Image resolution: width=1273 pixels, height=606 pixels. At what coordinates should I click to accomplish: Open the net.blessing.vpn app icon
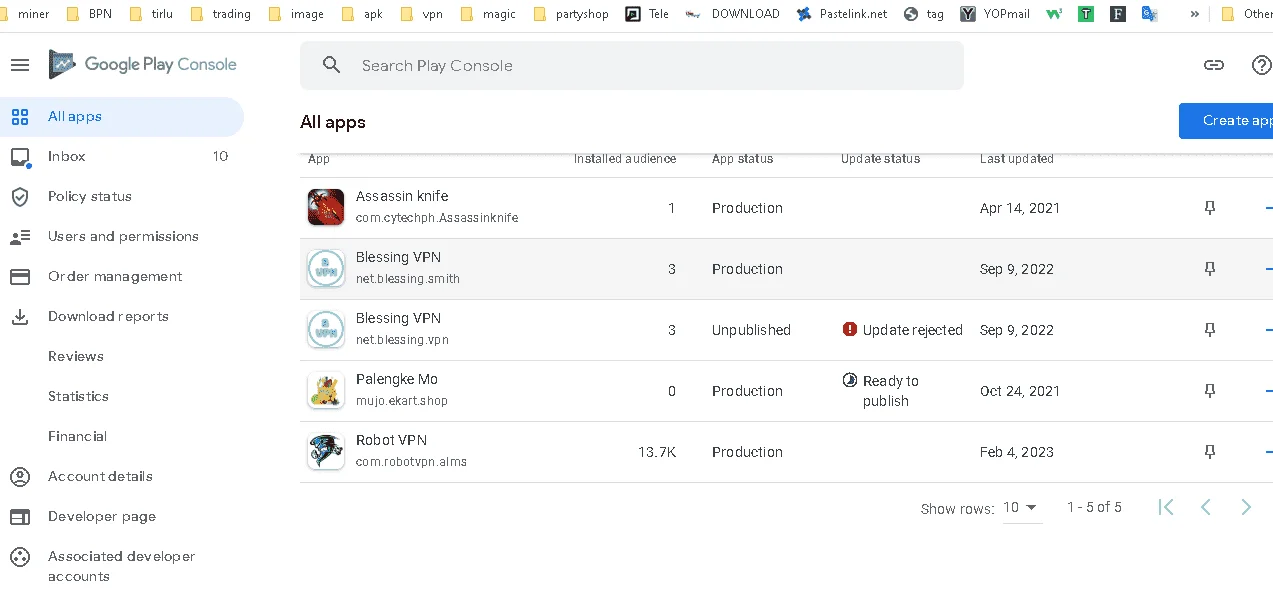(326, 329)
